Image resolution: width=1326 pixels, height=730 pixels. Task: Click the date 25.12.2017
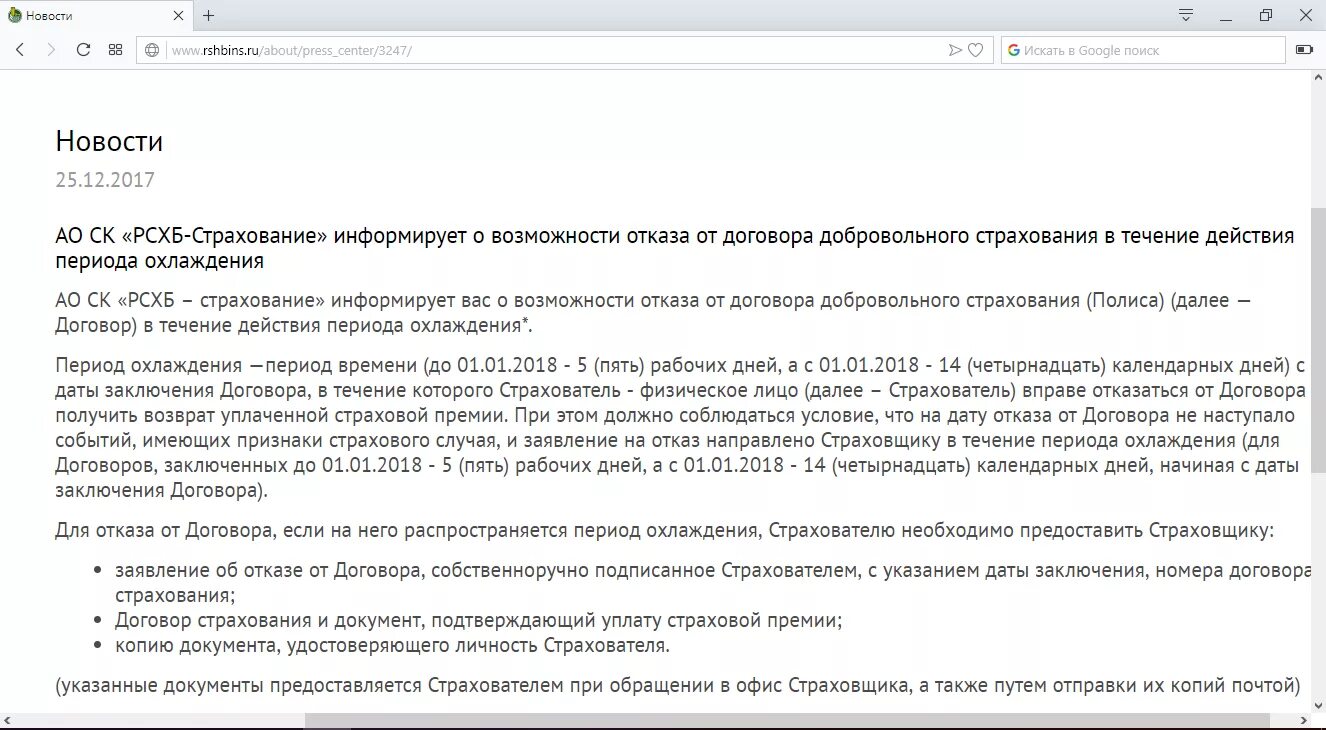pyautogui.click(x=105, y=180)
